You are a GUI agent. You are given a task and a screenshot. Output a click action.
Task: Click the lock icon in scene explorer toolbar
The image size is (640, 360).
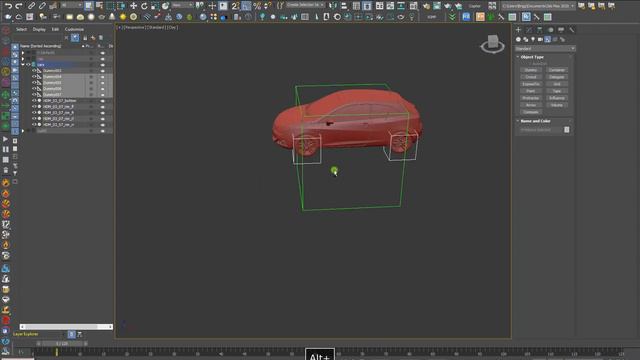click(x=85, y=38)
